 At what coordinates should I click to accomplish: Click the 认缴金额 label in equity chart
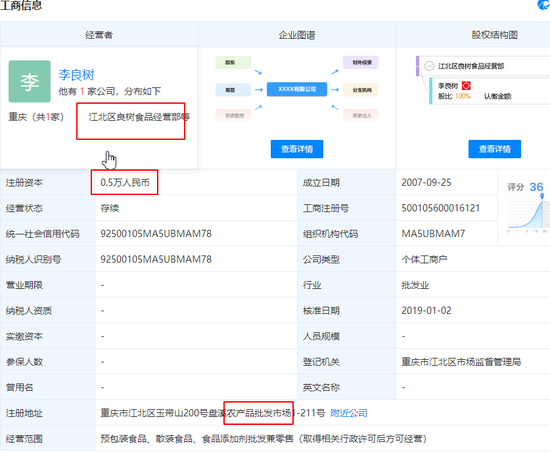[x=498, y=96]
